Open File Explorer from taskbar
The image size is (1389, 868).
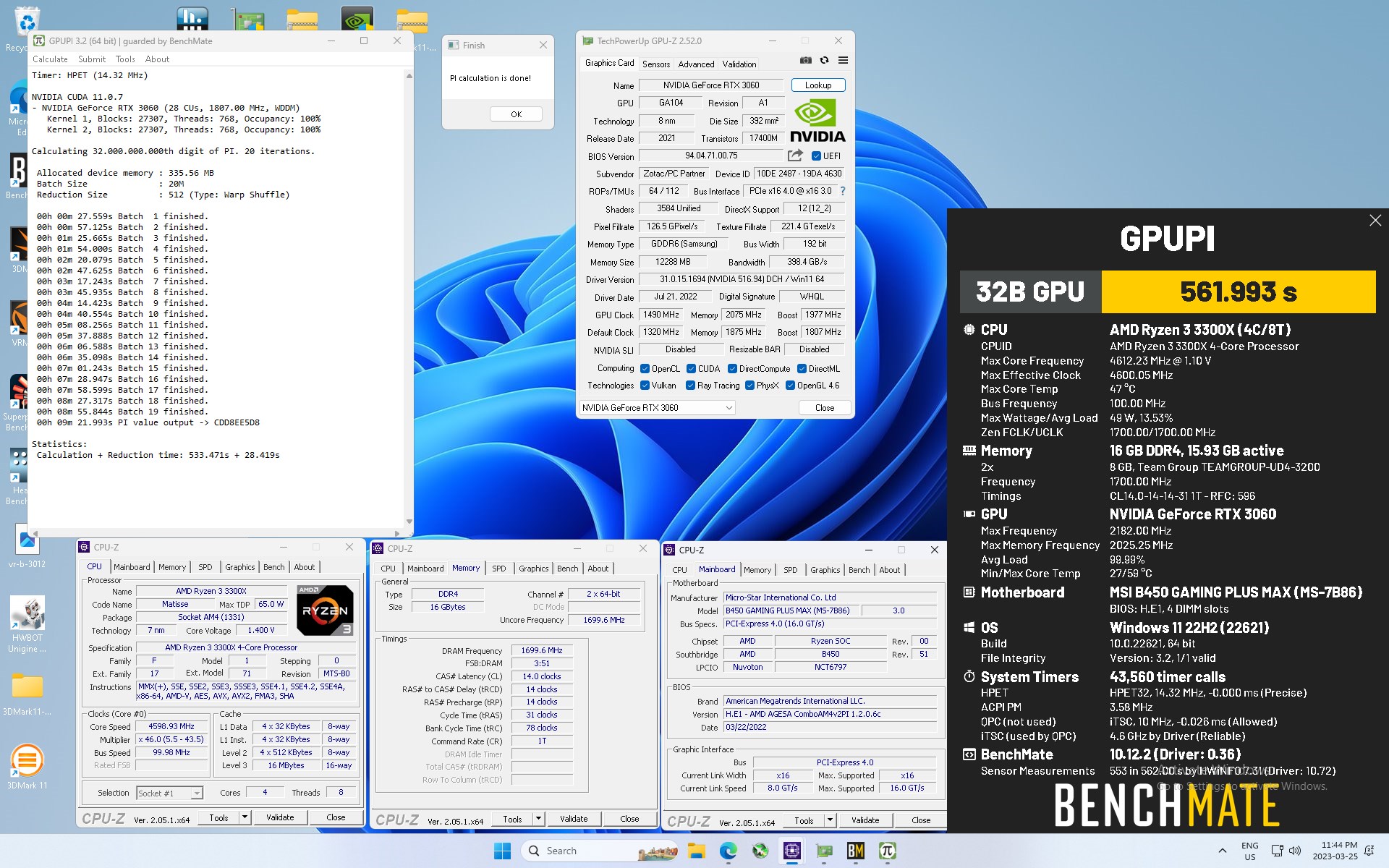click(697, 851)
